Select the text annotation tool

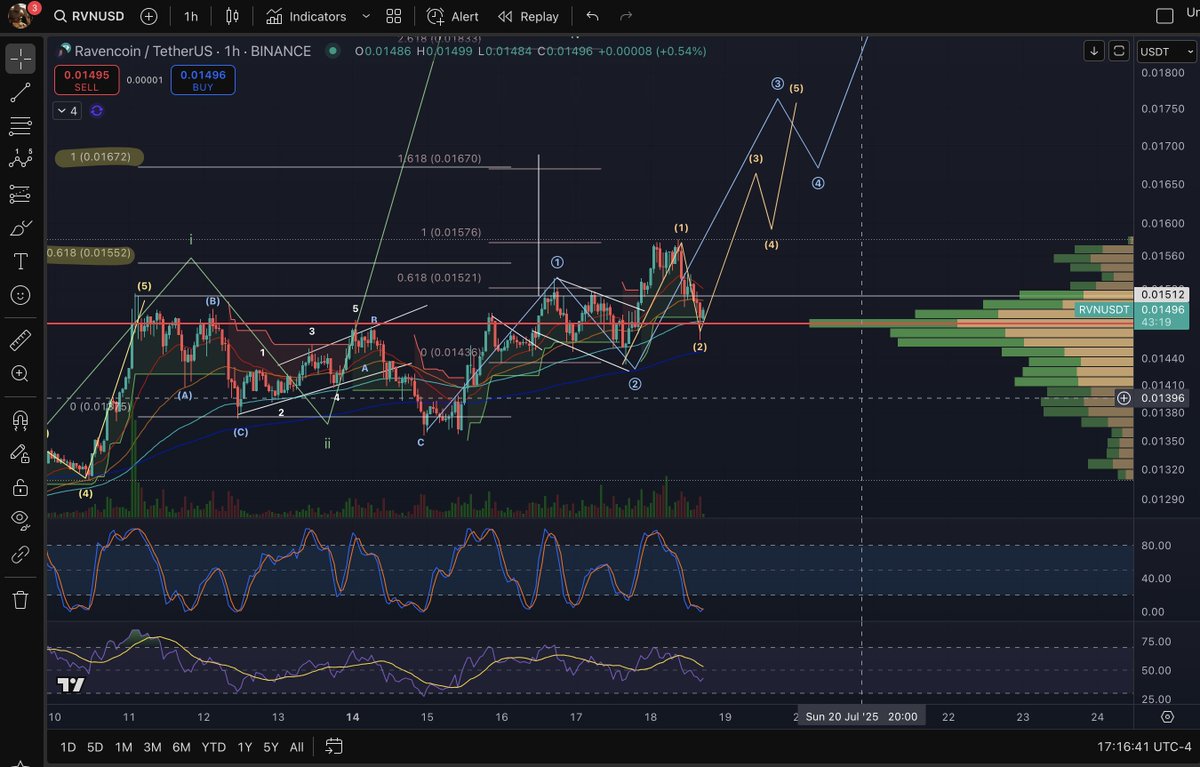pos(20,261)
